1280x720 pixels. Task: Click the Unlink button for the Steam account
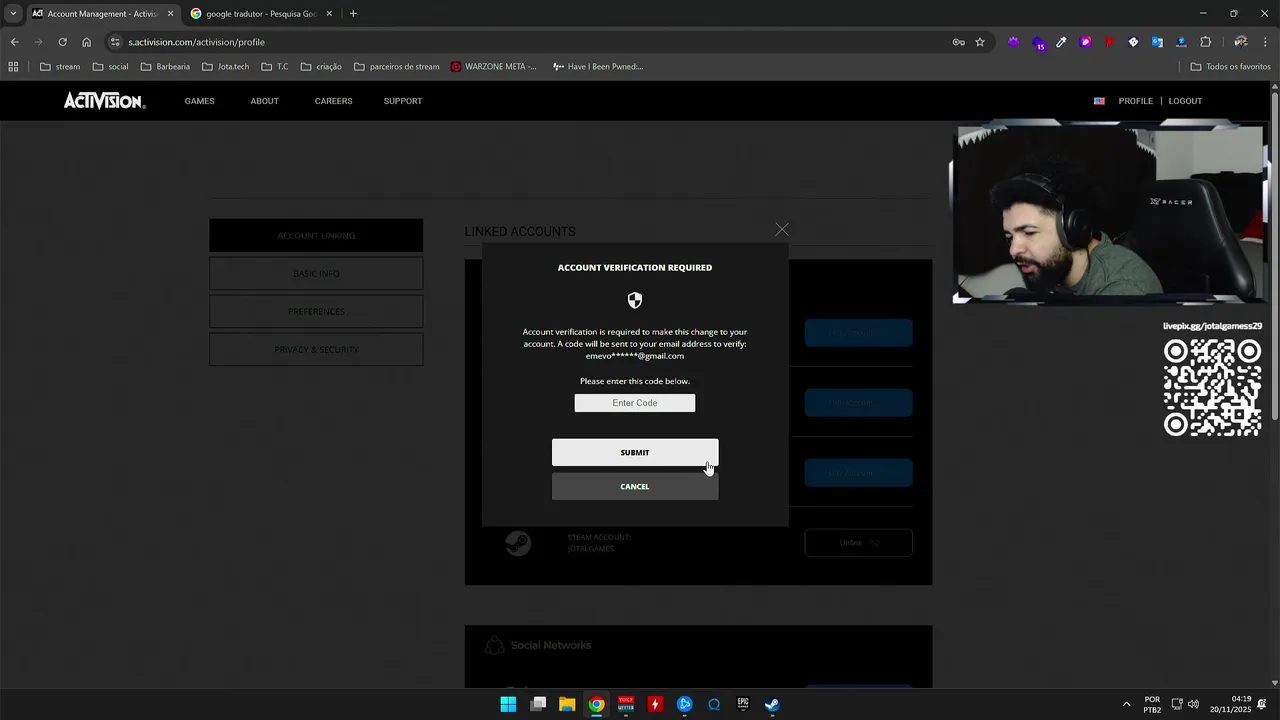click(x=858, y=542)
